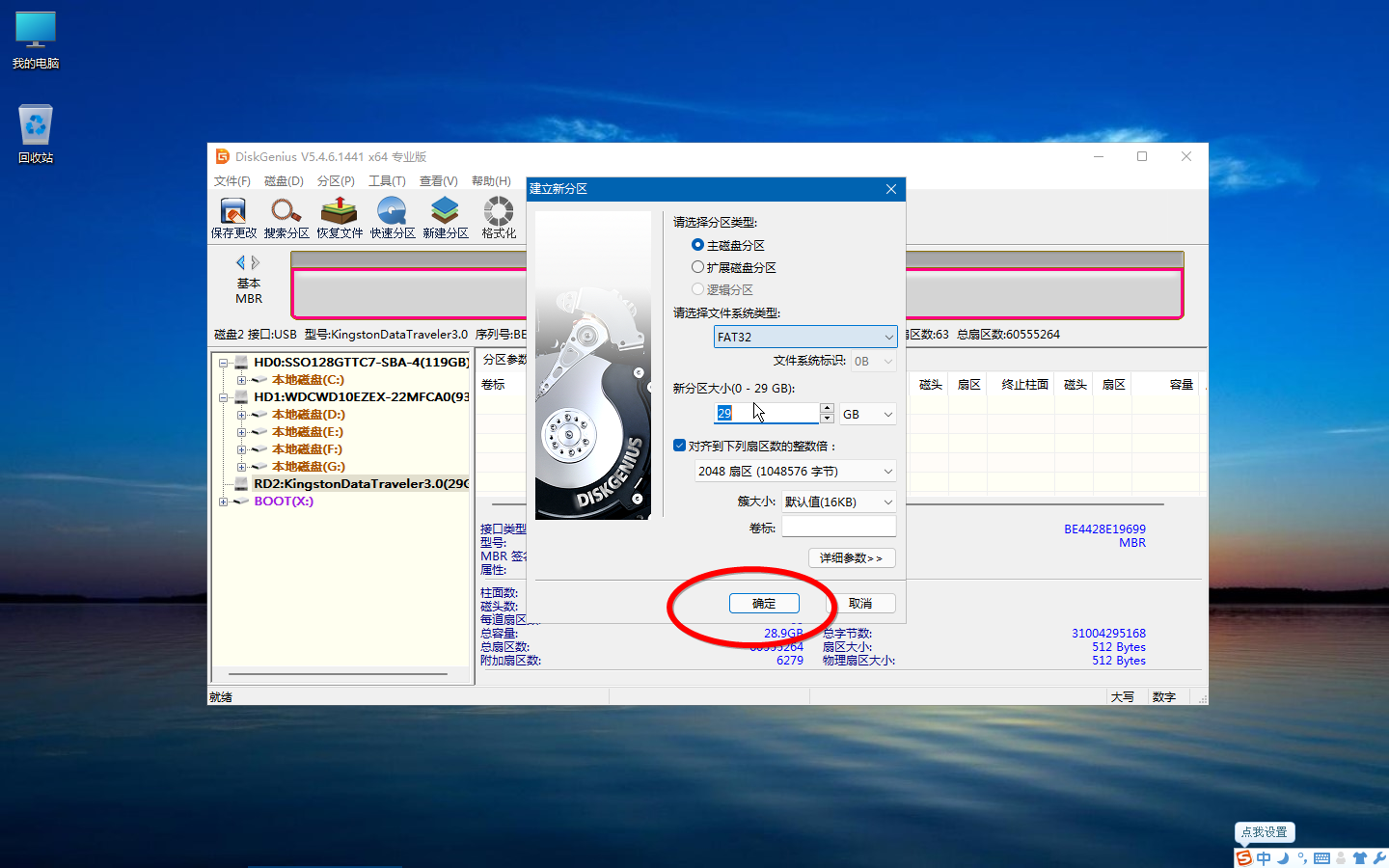The image size is (1389, 868).
Task: Open soft keyboard icon in IME bar
Action: pyautogui.click(x=1321, y=857)
